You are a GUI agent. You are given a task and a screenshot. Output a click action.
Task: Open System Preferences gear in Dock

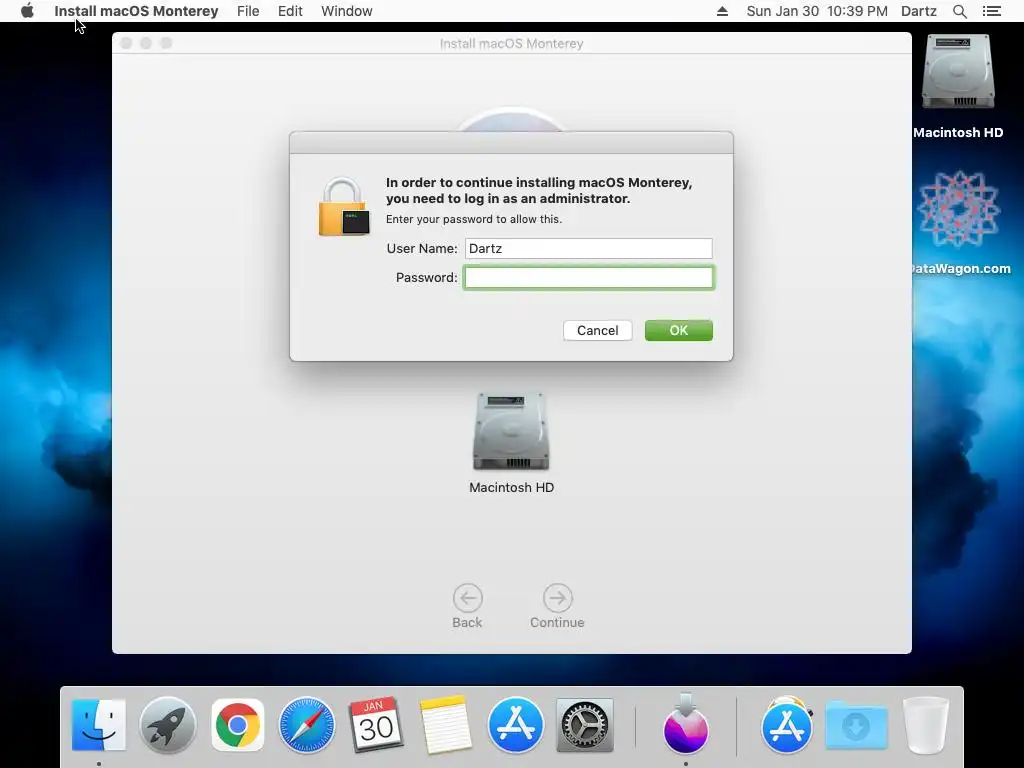pyautogui.click(x=584, y=725)
